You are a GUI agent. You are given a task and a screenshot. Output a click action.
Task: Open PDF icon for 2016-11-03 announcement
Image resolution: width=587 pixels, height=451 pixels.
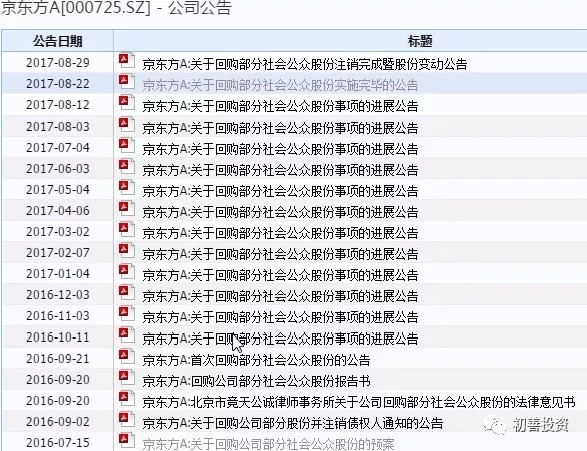click(127, 313)
